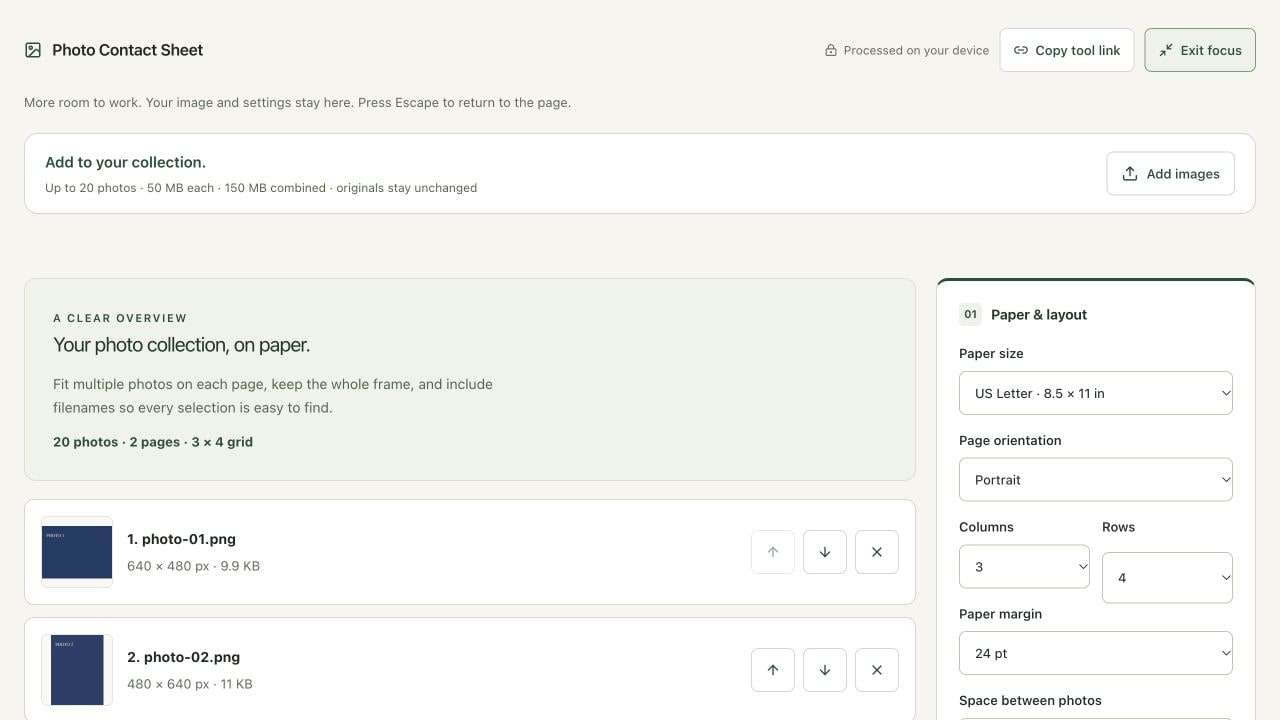The width and height of the screenshot is (1280, 720).
Task: Remove photo-02.png from the list
Action: (877, 670)
